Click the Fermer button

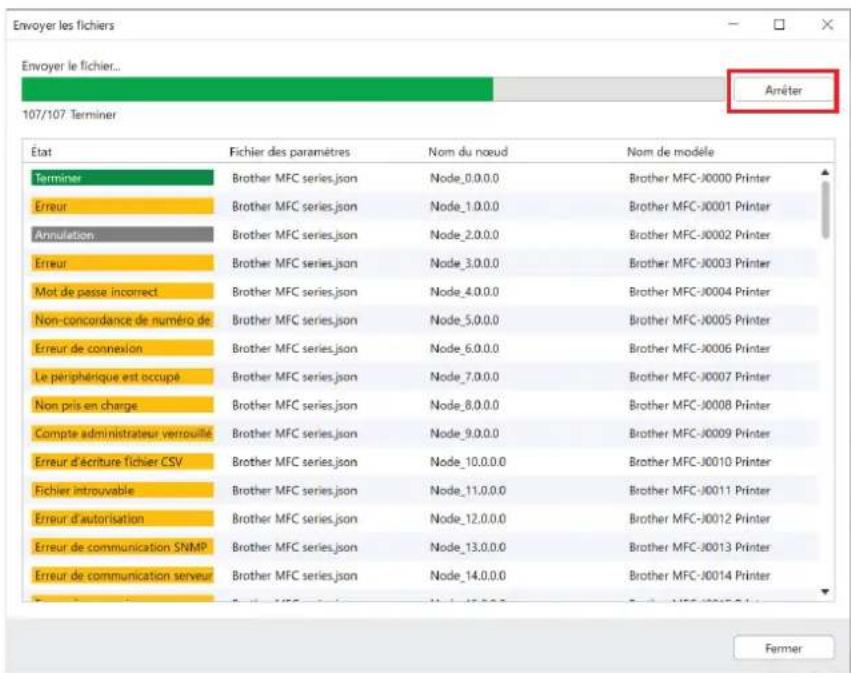click(783, 649)
